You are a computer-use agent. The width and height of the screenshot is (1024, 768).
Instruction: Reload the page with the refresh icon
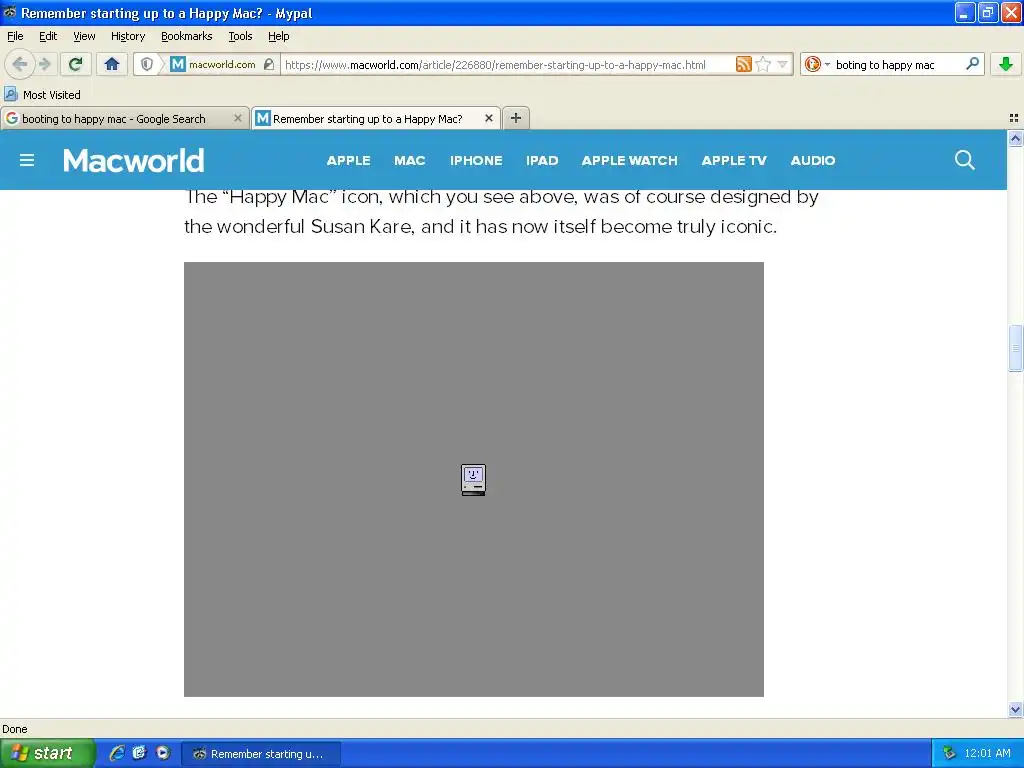pos(76,64)
